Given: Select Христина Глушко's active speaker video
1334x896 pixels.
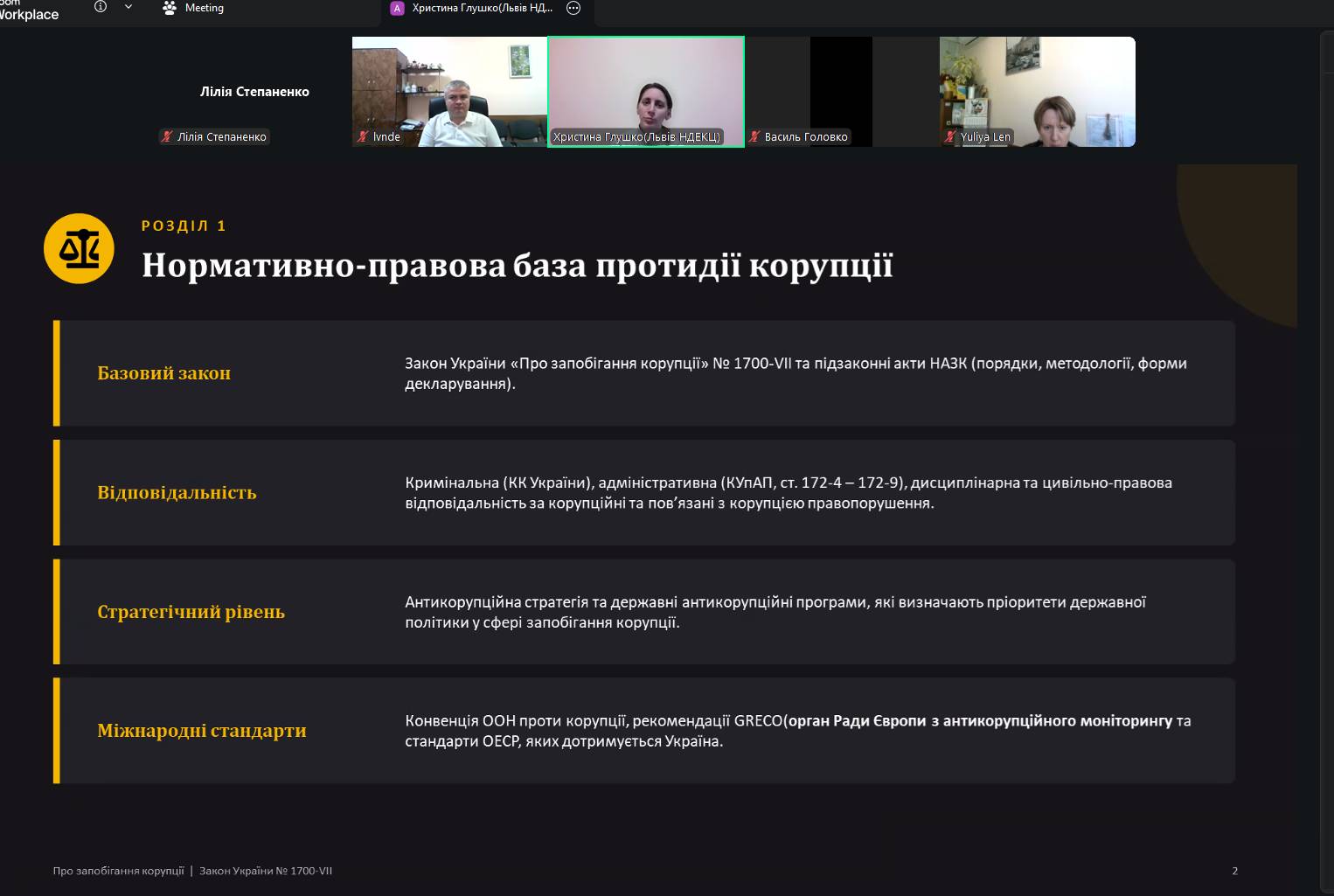Looking at the screenshot, I should point(646,92).
